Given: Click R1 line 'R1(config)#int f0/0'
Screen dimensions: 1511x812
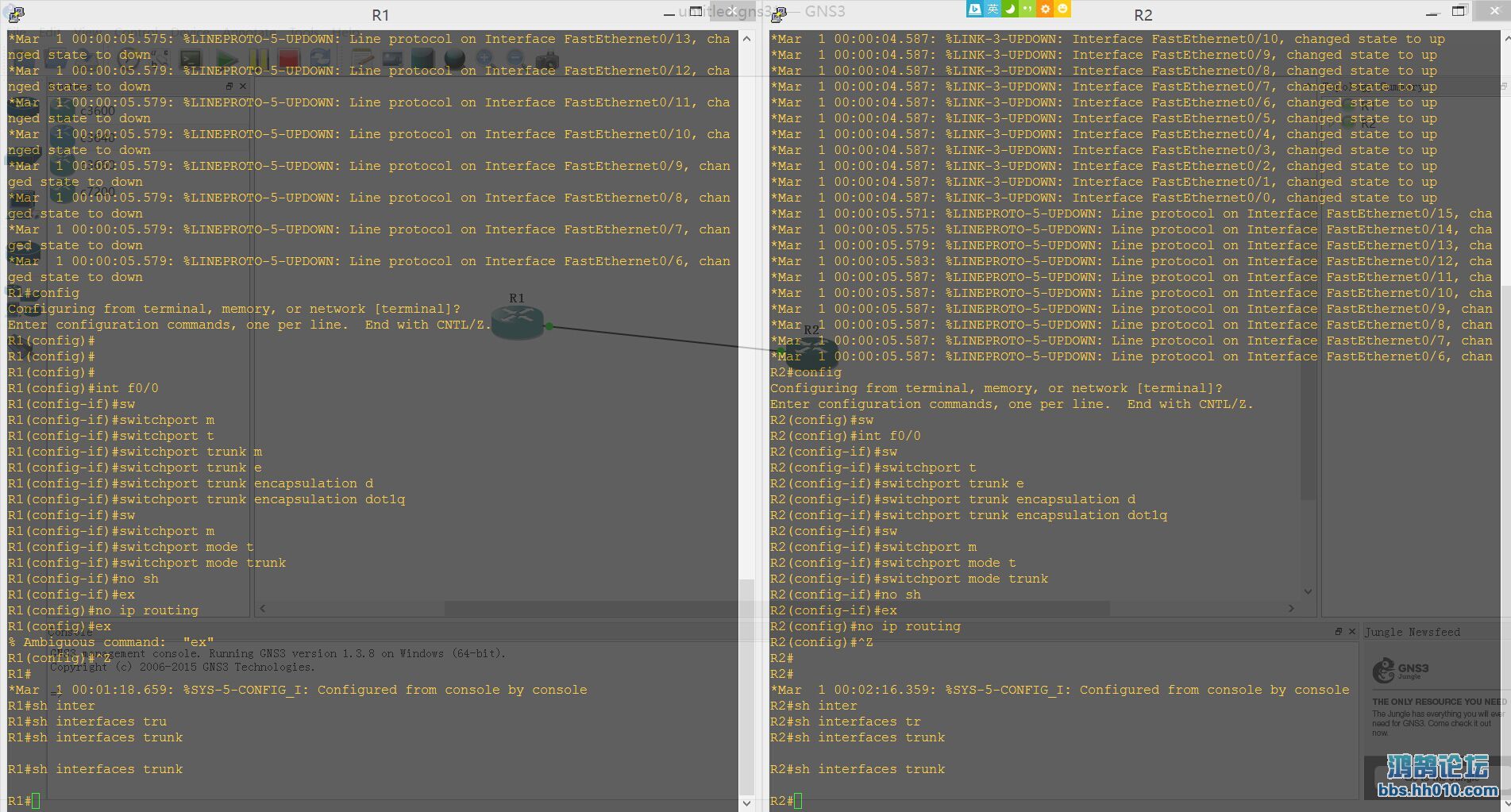Looking at the screenshot, I should [83, 388].
